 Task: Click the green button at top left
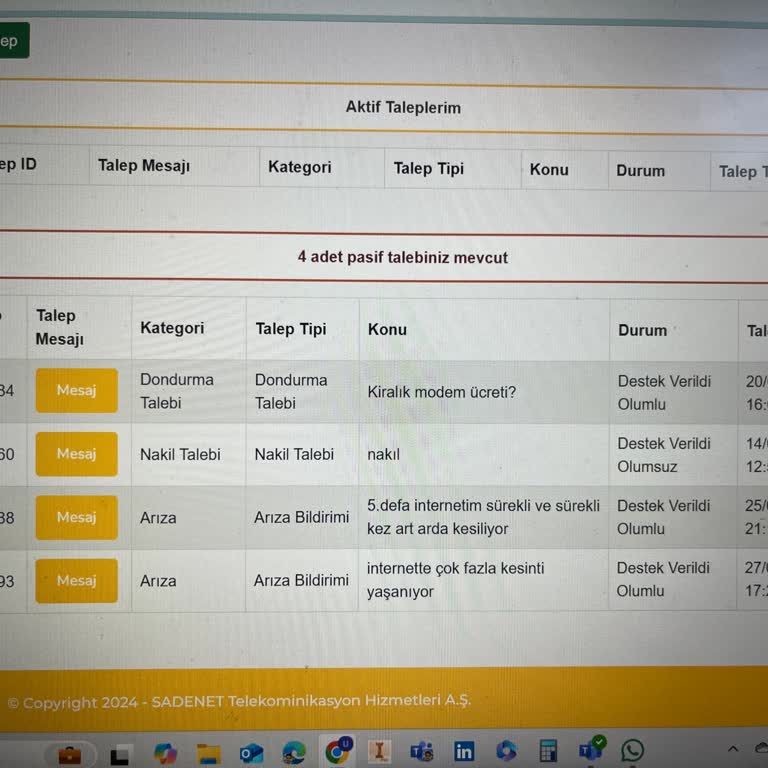click(14, 41)
